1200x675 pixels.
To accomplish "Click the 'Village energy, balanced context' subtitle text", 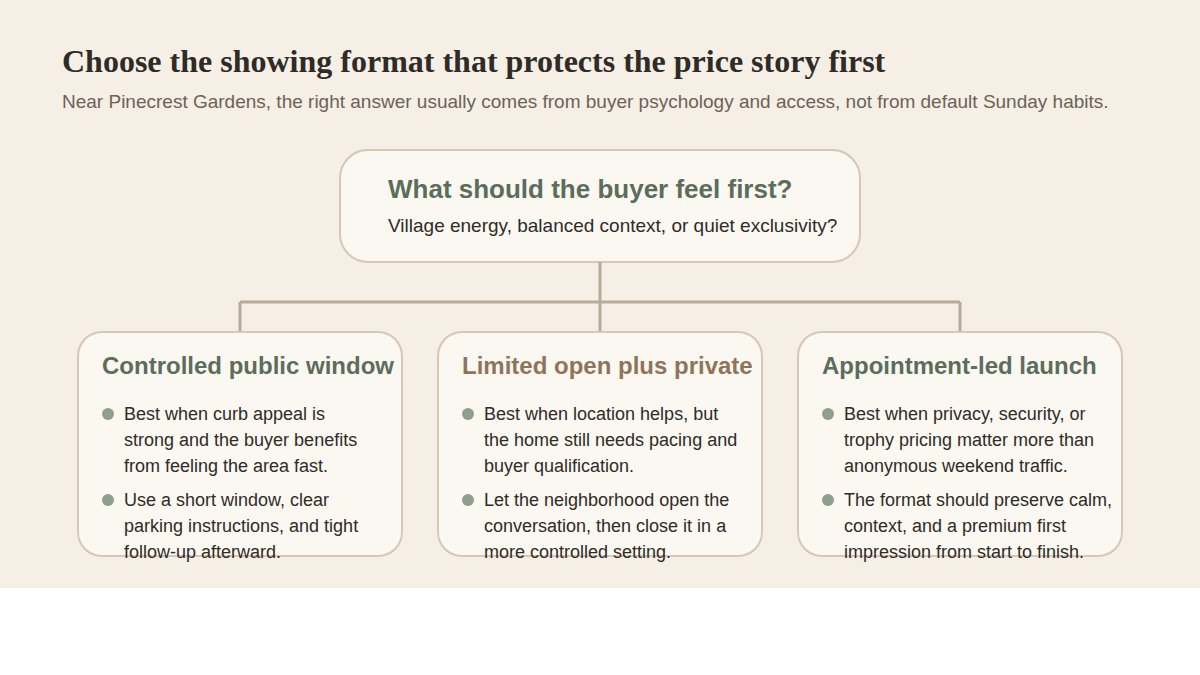I will [x=612, y=226].
